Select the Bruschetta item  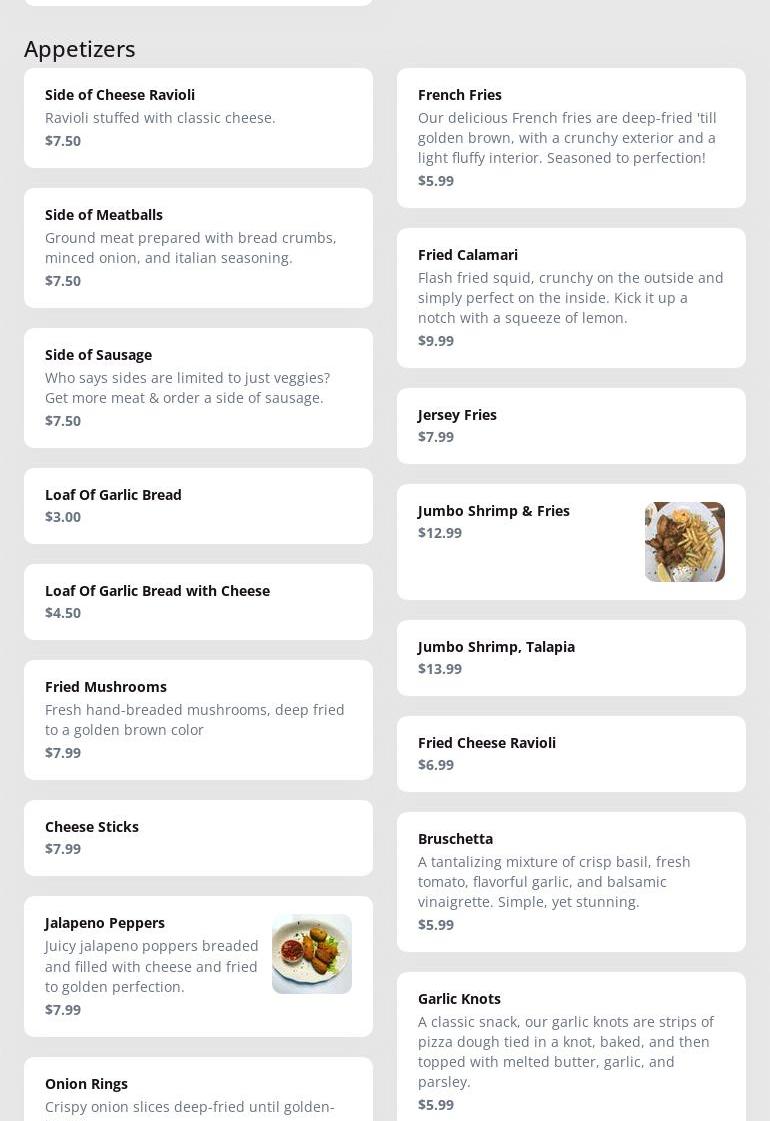pos(571,882)
